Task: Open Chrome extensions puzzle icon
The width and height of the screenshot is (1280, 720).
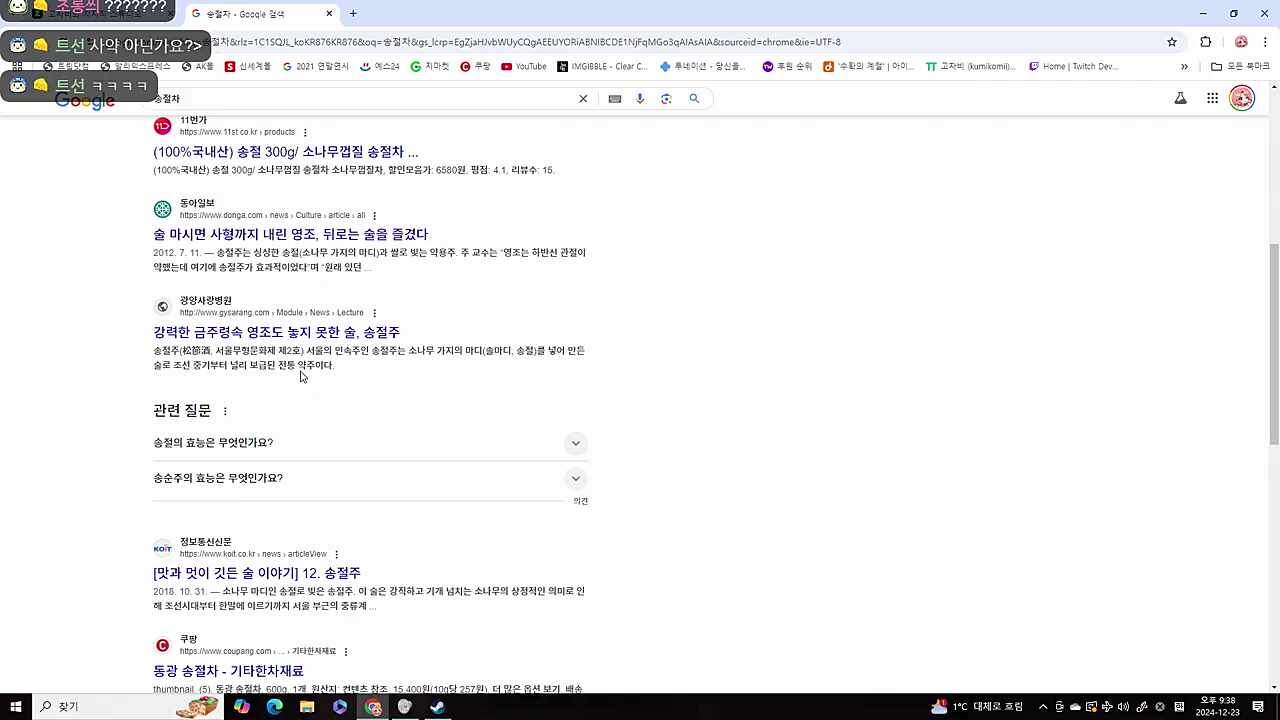Action: pyautogui.click(x=1205, y=42)
